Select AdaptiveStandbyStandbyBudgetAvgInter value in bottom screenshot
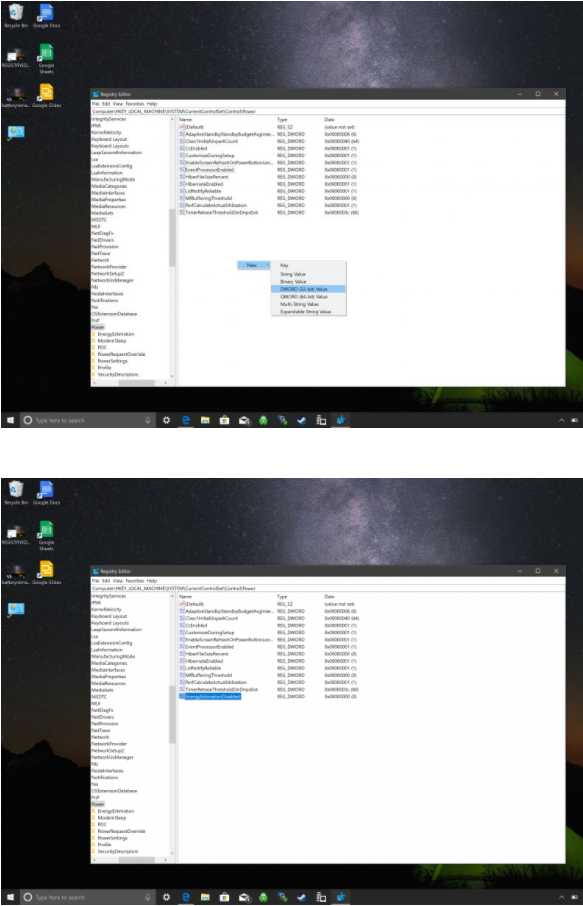This screenshot has height=906, width=583. pyautogui.click(x=229, y=611)
